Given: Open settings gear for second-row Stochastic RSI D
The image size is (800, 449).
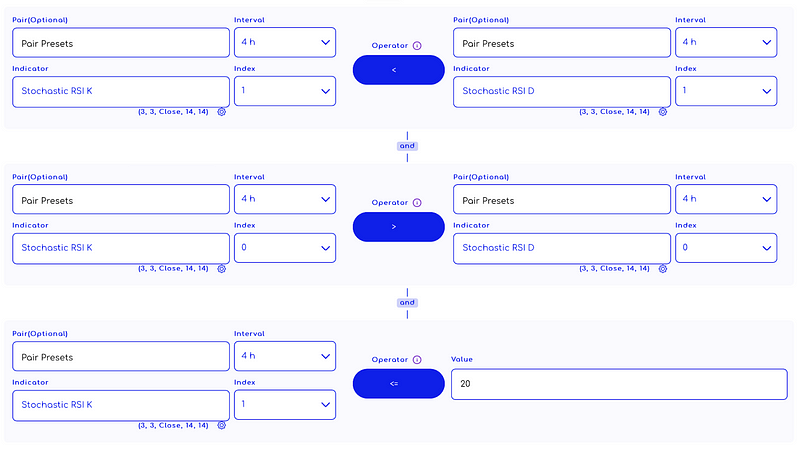Looking at the screenshot, I should (663, 269).
